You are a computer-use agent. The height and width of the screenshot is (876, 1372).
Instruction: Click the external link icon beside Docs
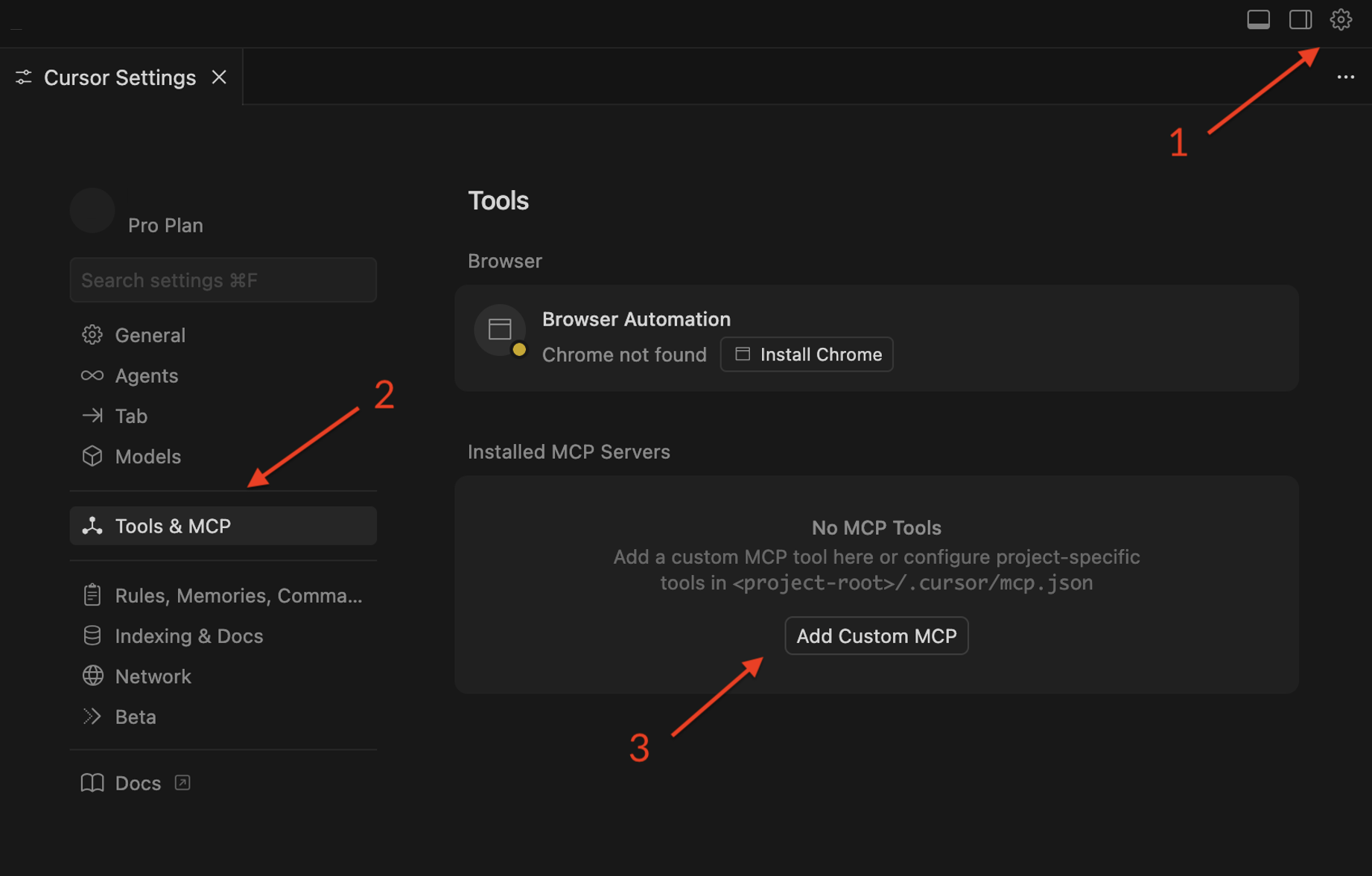(x=182, y=783)
